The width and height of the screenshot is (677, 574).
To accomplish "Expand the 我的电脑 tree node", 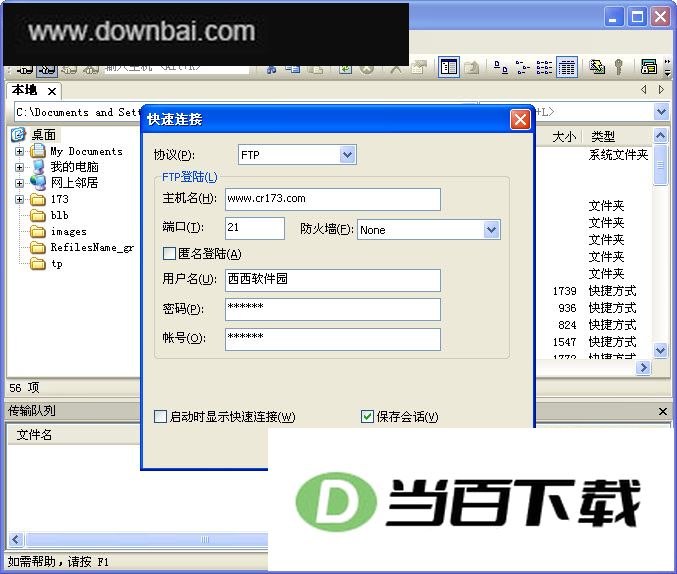I will (x=19, y=167).
